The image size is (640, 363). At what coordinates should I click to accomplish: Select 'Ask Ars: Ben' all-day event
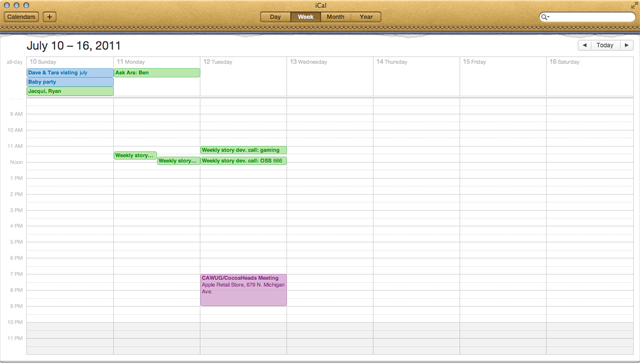click(157, 73)
